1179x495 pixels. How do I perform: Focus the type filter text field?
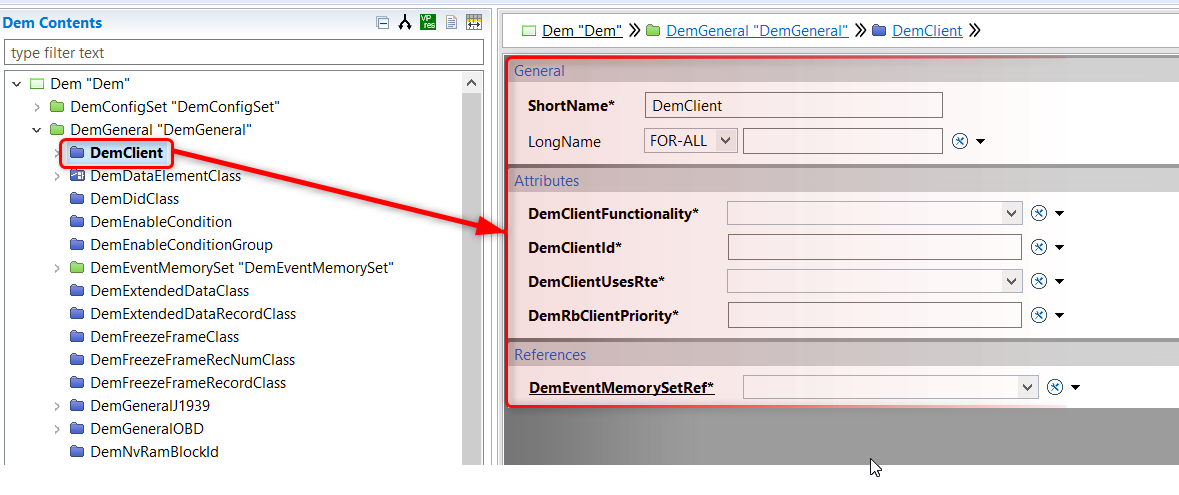tap(244, 53)
